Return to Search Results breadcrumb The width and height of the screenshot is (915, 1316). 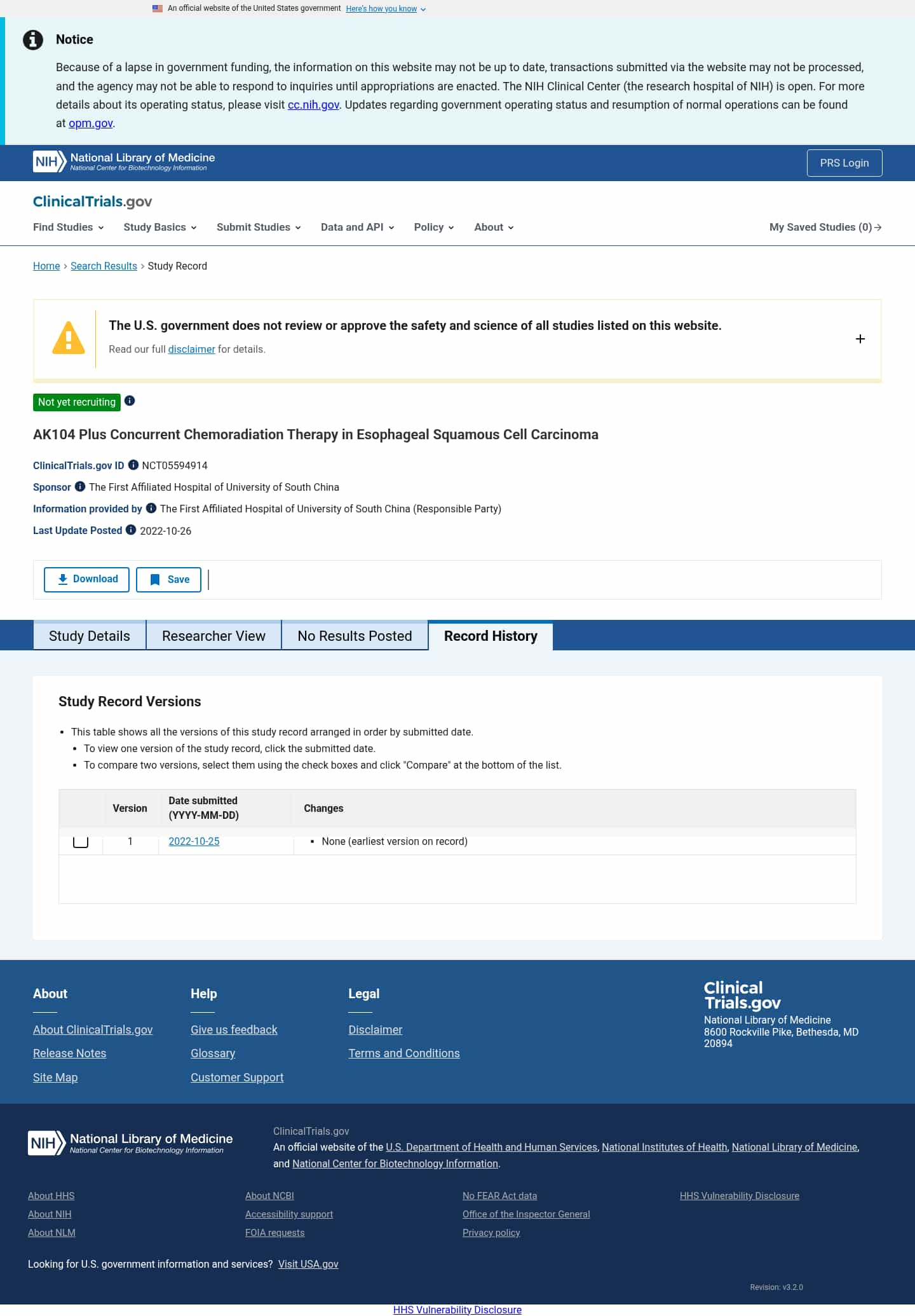[x=104, y=266]
